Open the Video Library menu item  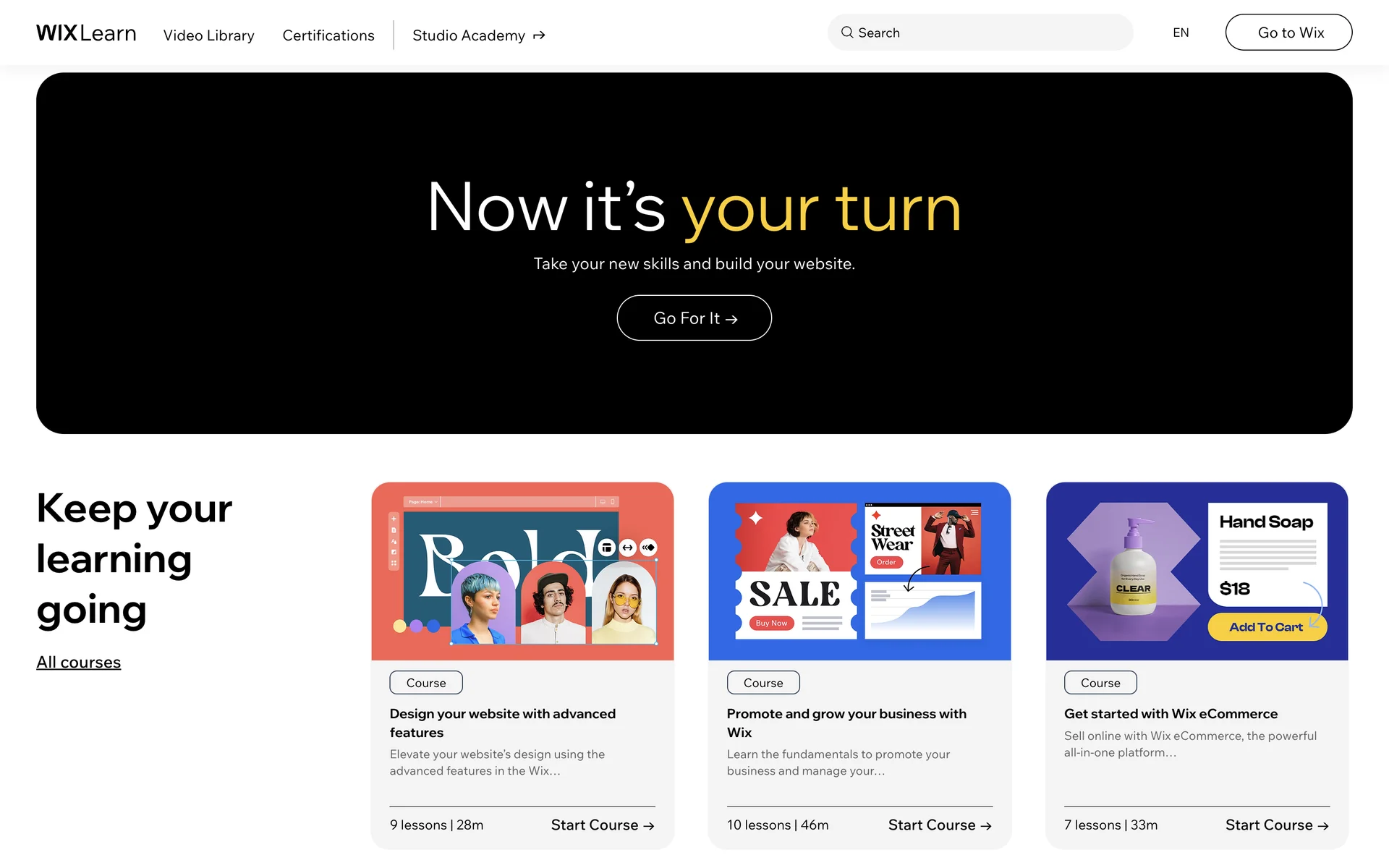208,35
